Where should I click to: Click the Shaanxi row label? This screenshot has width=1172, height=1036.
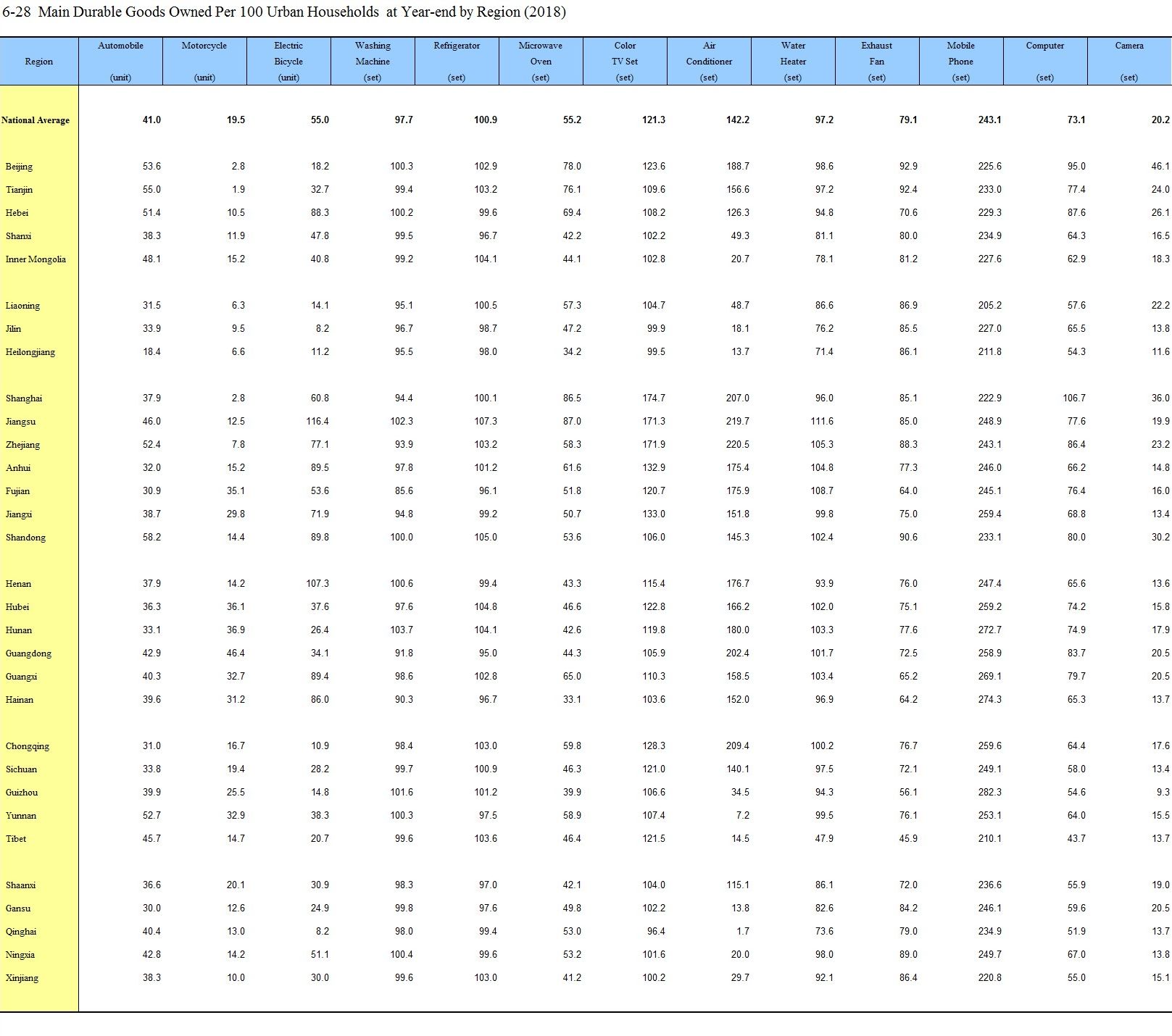tap(20, 885)
